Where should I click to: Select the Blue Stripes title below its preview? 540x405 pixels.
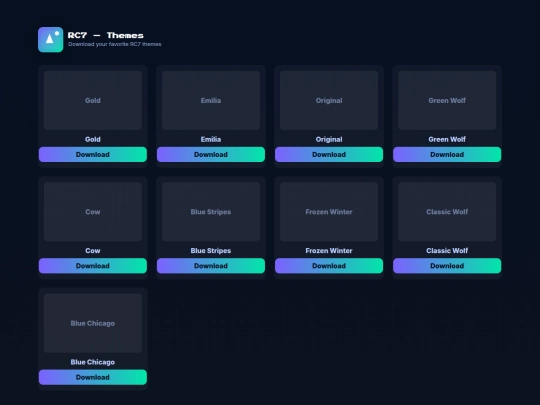pyautogui.click(x=211, y=251)
